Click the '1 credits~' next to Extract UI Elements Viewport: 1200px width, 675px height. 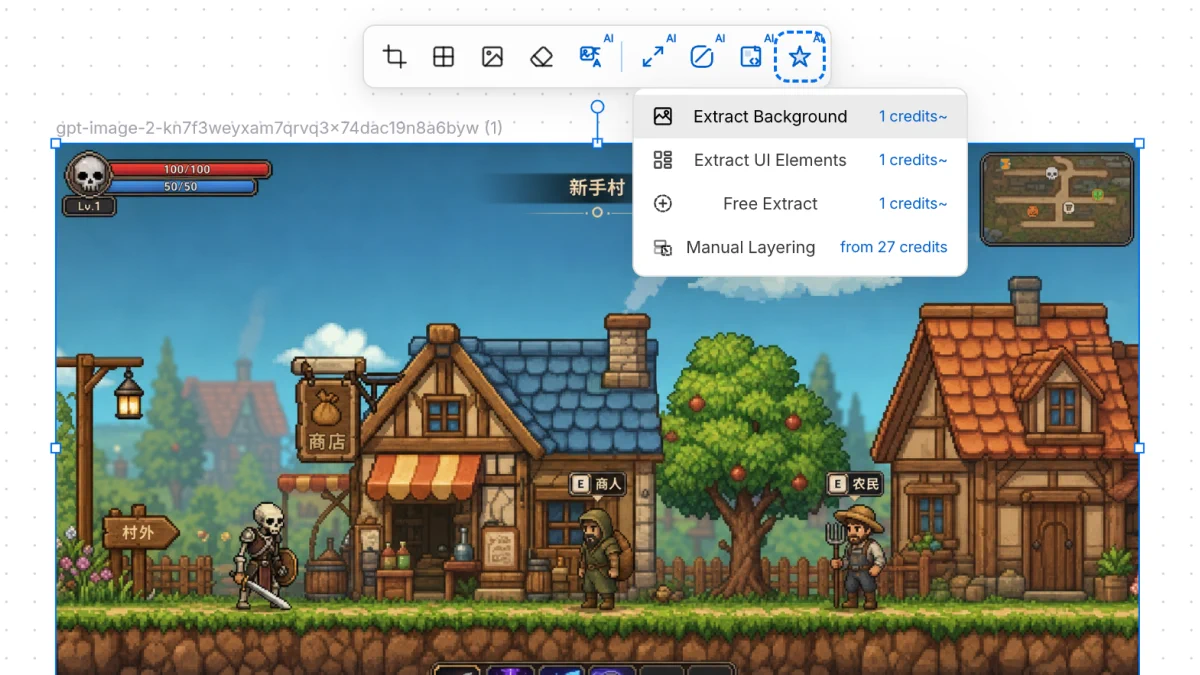click(x=913, y=160)
